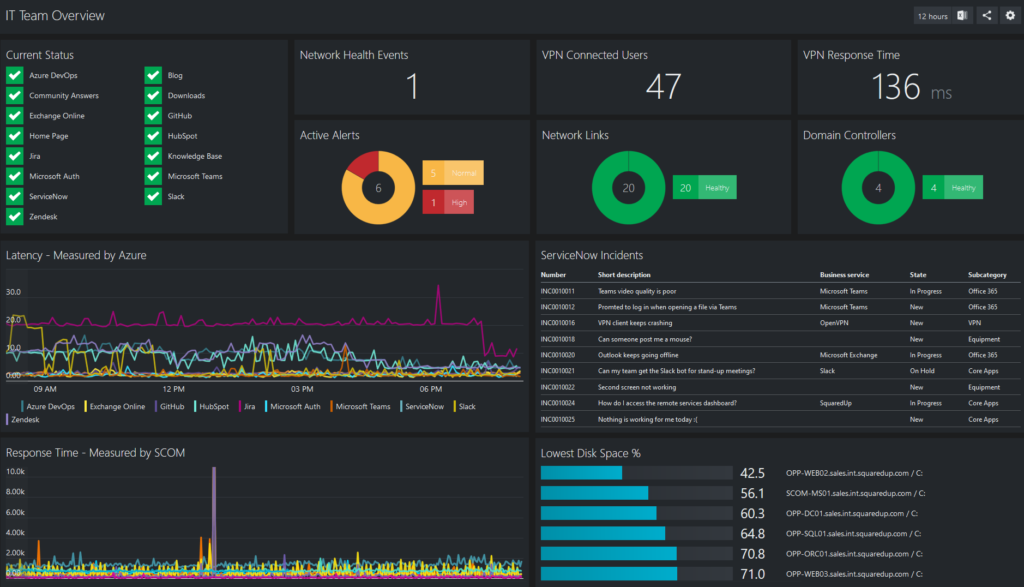Screen dimensions: 1024x587
Task: Click the green check icon beside Community Answers
Action: coord(14,95)
